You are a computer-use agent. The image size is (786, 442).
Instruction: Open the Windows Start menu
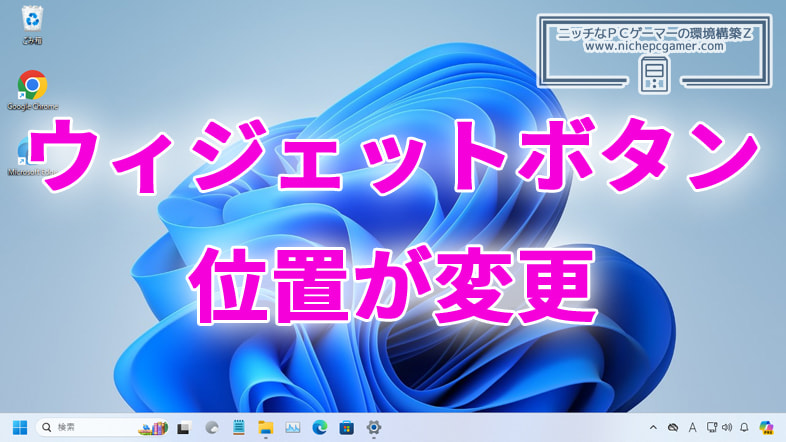click(20, 427)
